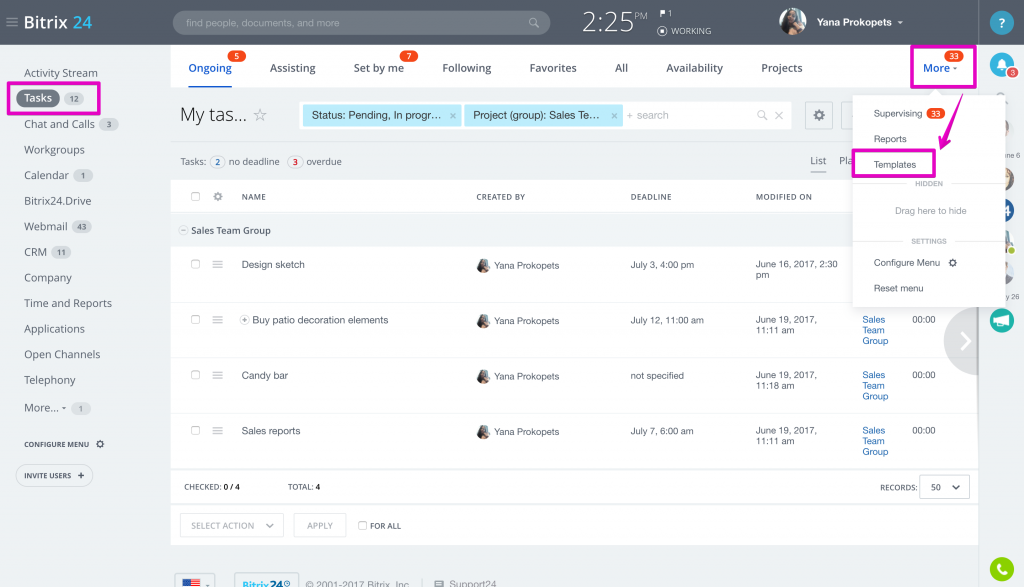Filter by 2 no deadline tasks counter

point(217,162)
